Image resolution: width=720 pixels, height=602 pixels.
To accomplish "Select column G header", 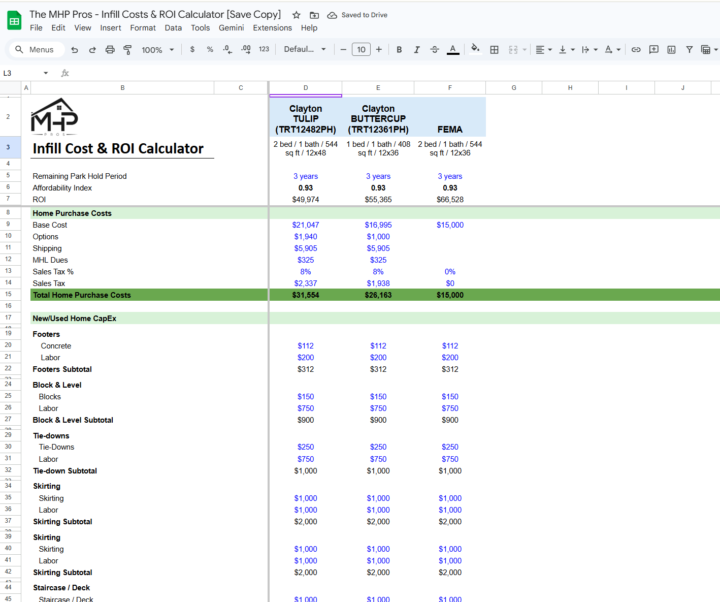I will [x=514, y=88].
